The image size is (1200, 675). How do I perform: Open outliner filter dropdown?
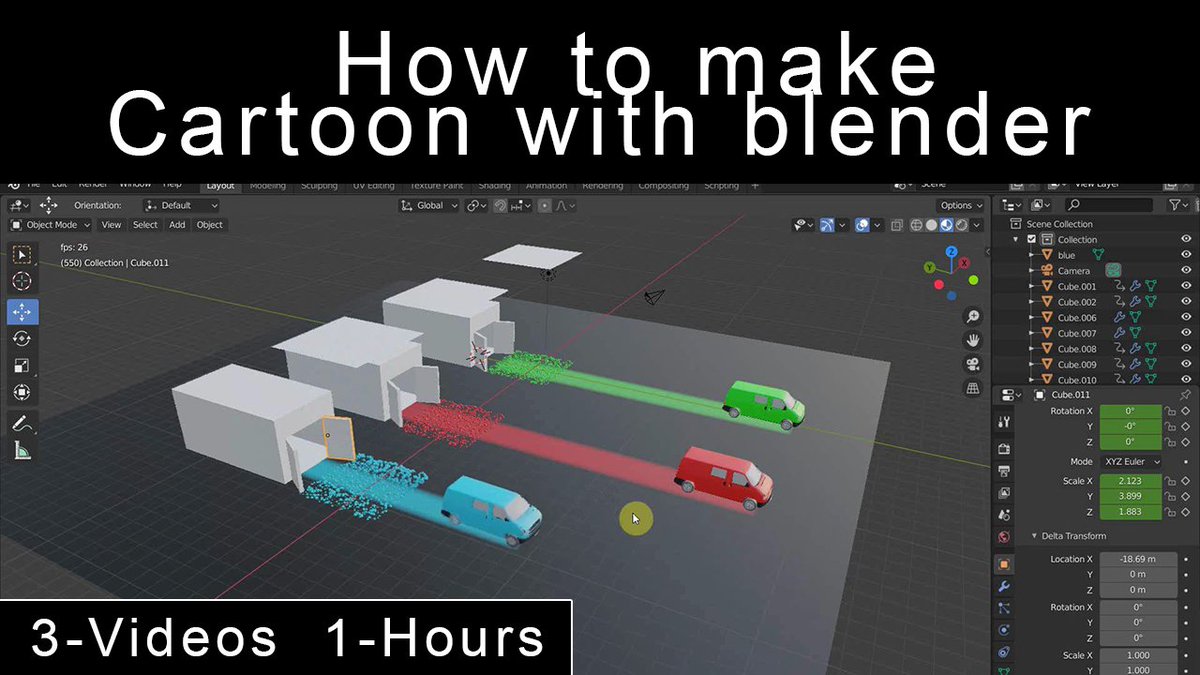tap(1179, 205)
